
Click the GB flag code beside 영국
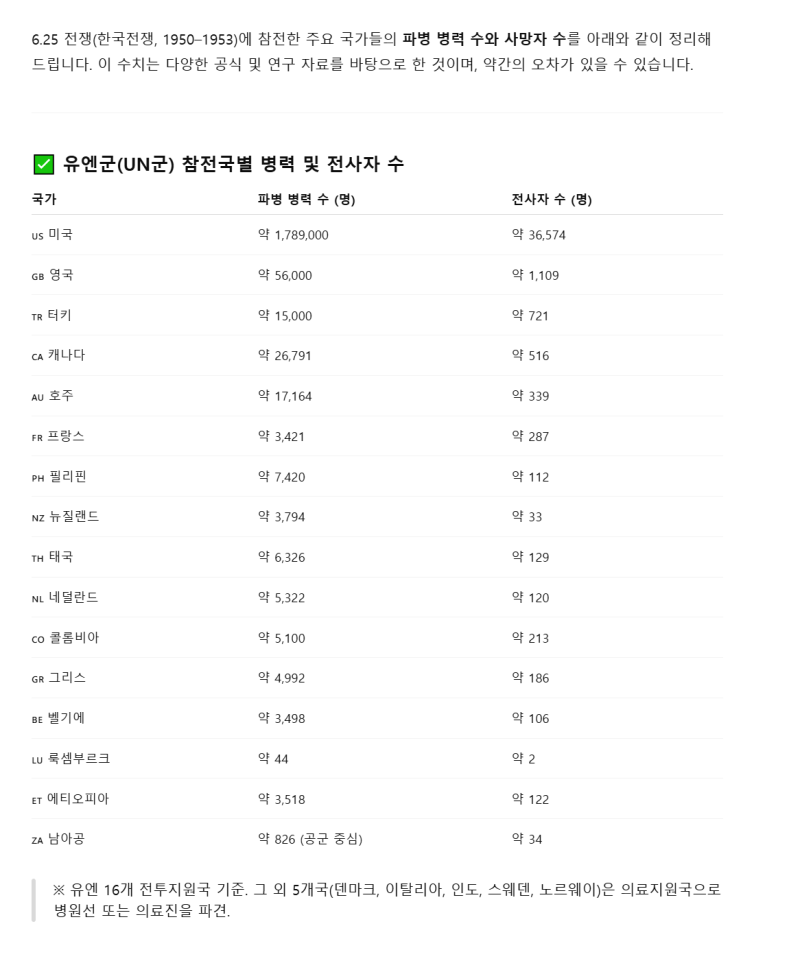[38, 276]
